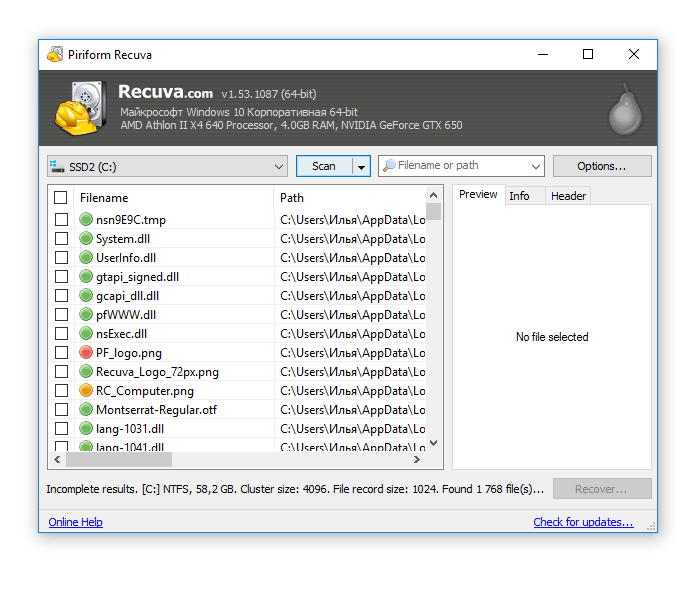Screen dimensions: 693x592
Task: Switch to the Info tab
Action: [x=525, y=196]
